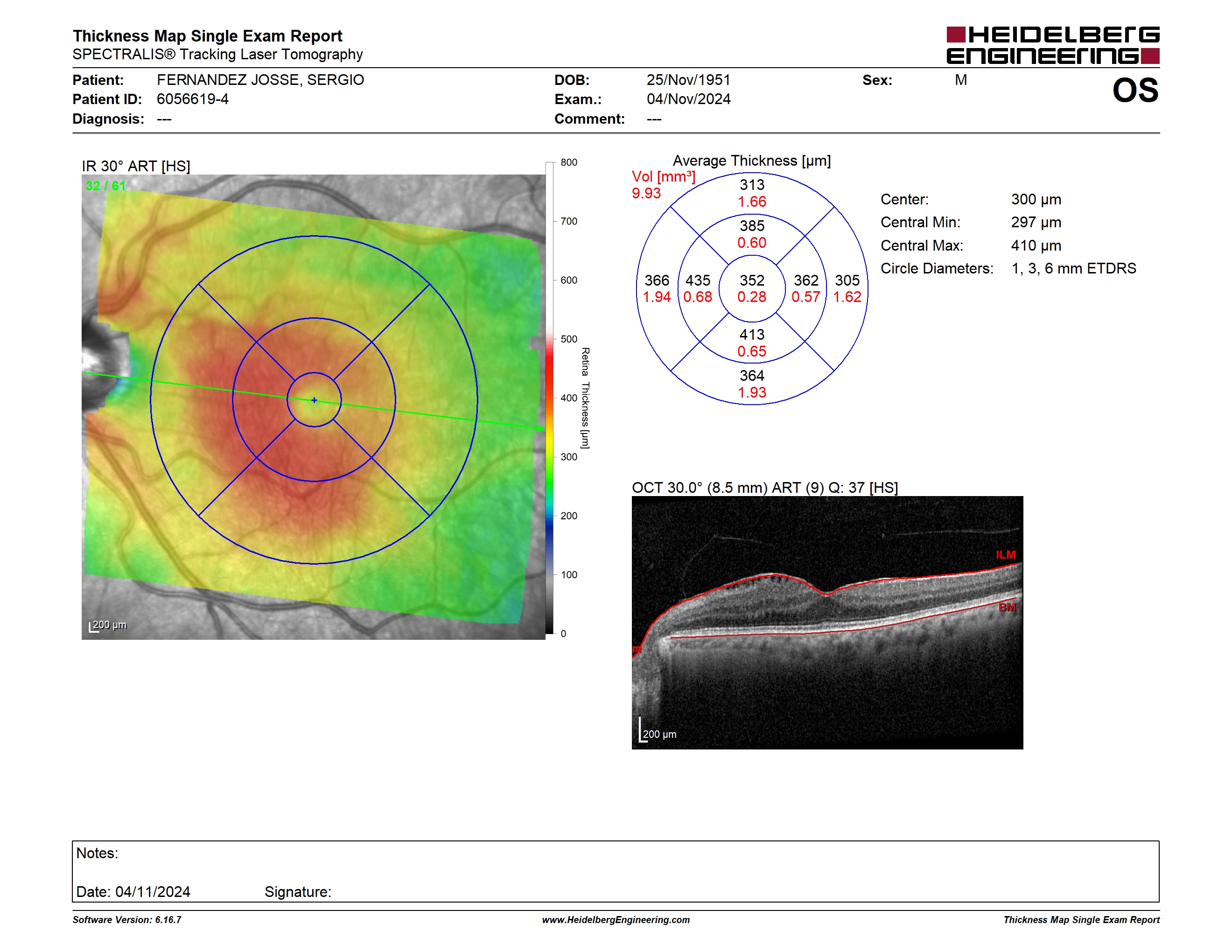Click the Date 04/11/2024 in notes box
The width and height of the screenshot is (1232, 952).
coord(133,892)
